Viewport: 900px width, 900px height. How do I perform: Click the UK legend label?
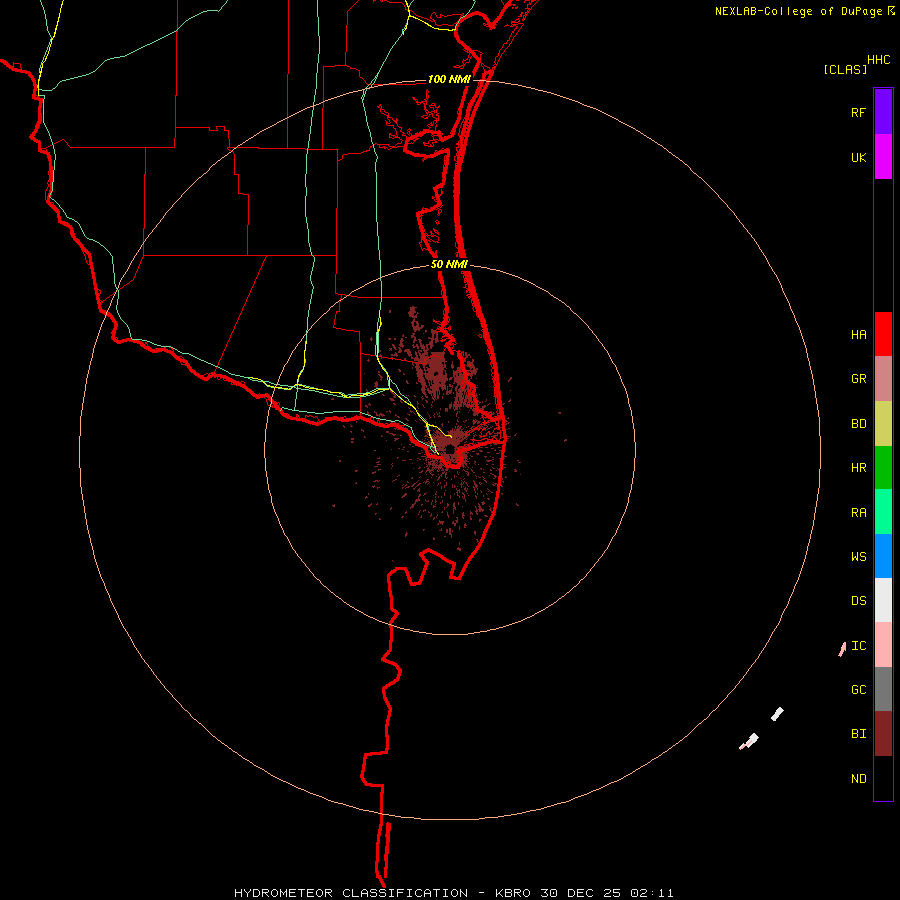coord(858,157)
